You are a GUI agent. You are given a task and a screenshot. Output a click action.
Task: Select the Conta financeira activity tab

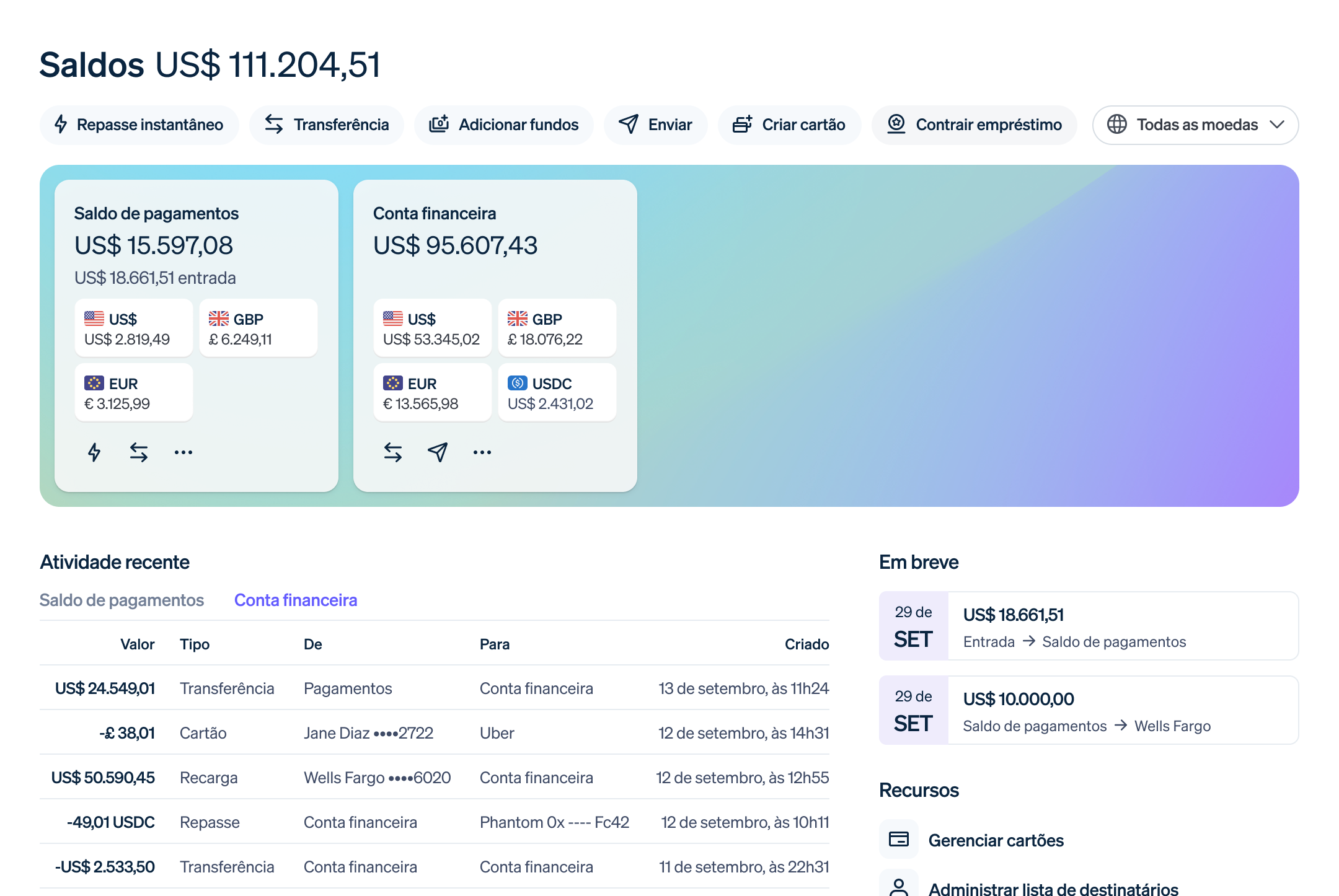(x=296, y=599)
